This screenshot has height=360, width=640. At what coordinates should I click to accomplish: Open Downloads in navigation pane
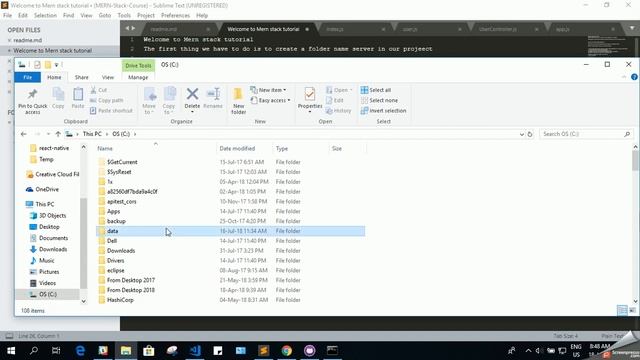53,249
